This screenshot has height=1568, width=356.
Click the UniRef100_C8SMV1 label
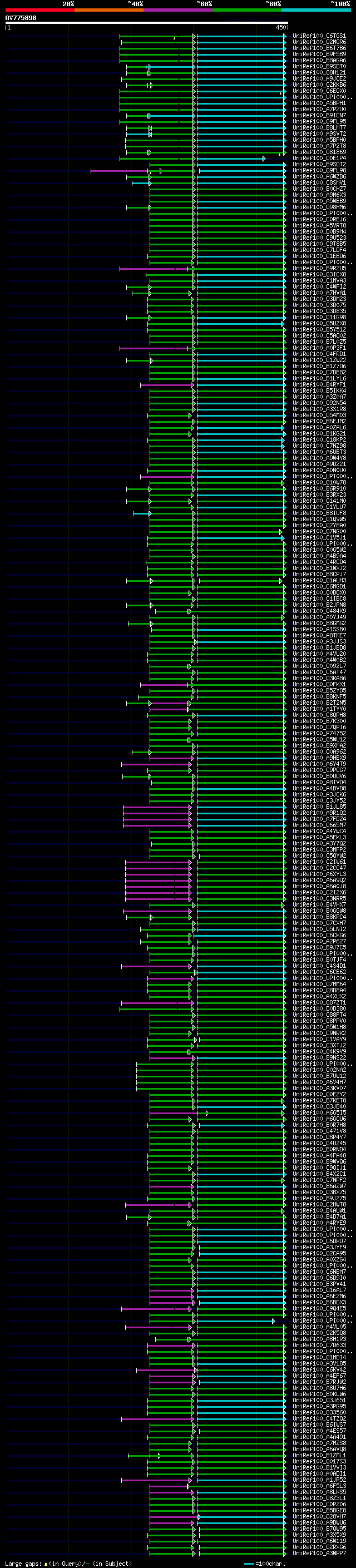[x=319, y=182]
